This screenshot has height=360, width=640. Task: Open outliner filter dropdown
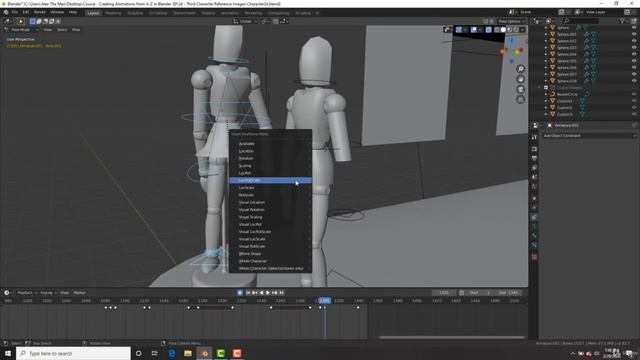pos(623,21)
